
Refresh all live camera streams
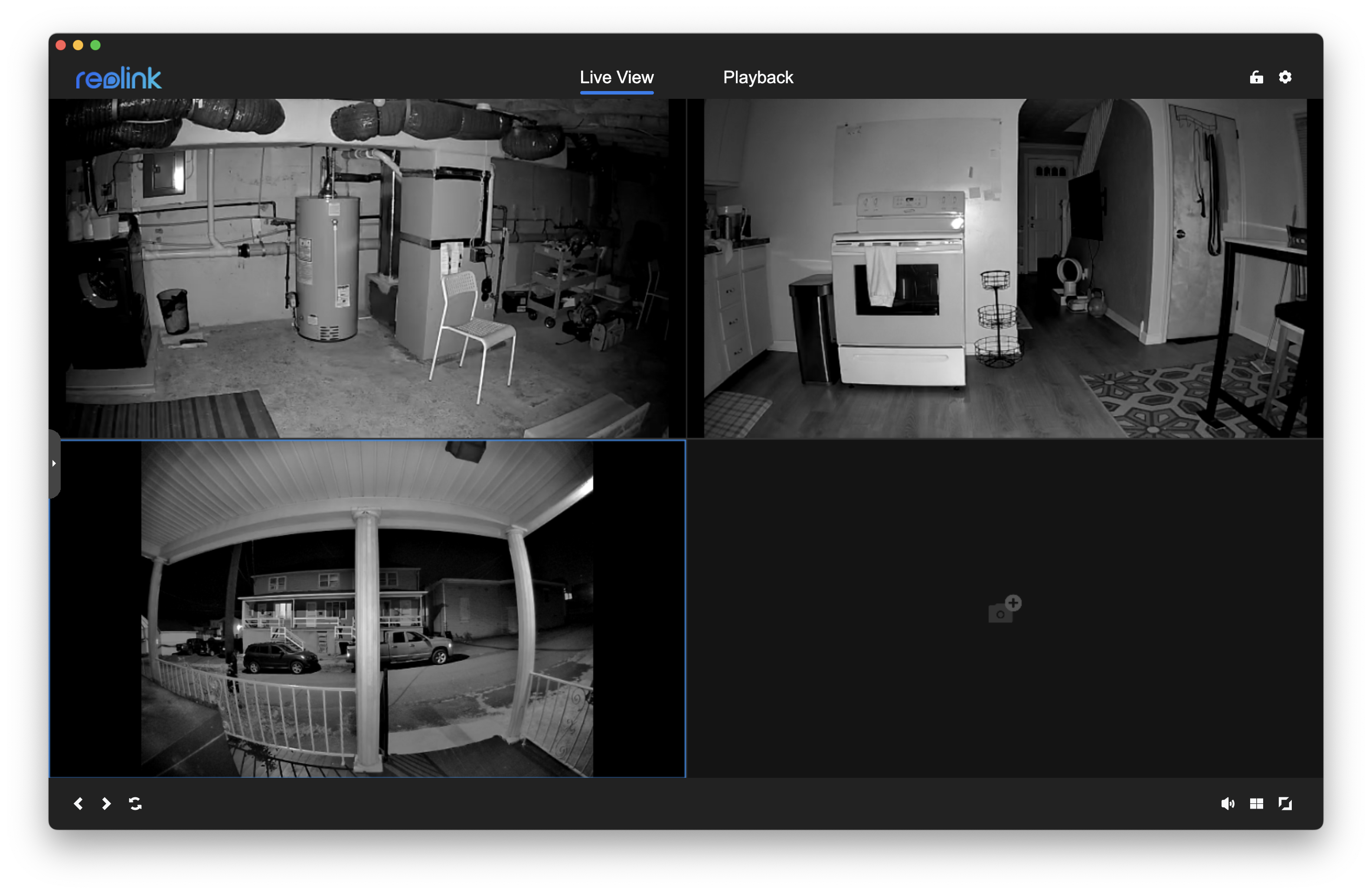[x=135, y=803]
